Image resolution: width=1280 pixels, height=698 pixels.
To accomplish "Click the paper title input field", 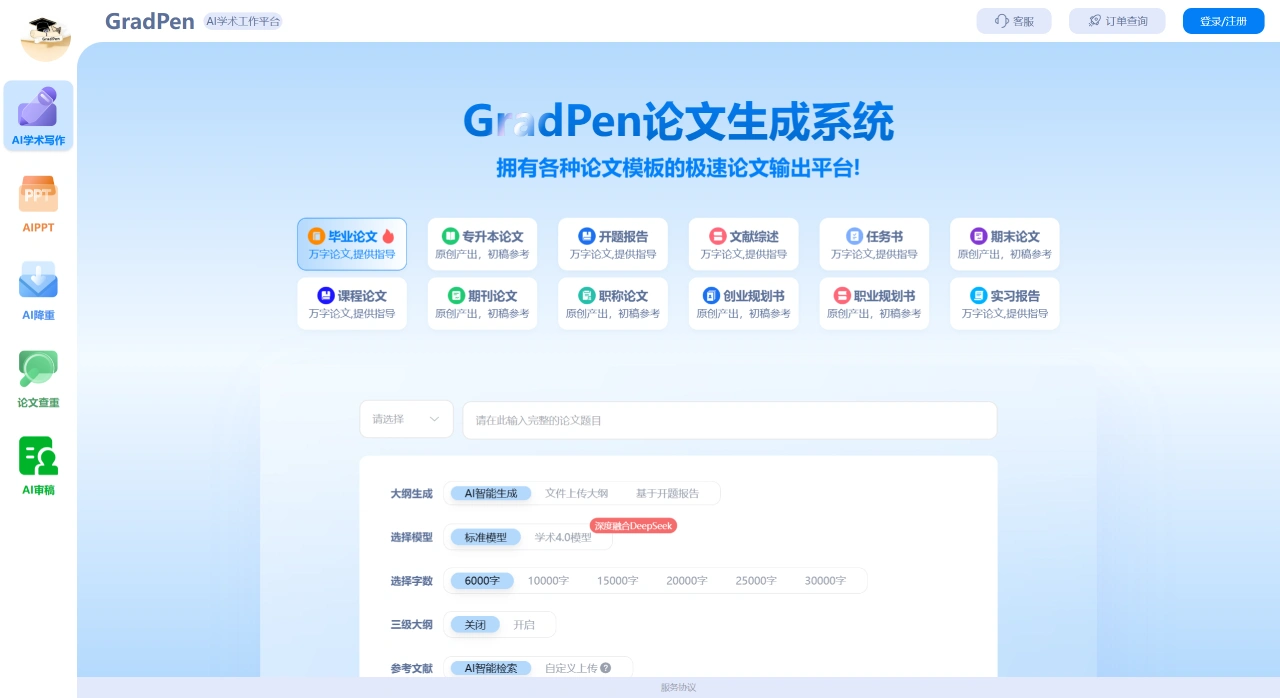I will click(730, 420).
